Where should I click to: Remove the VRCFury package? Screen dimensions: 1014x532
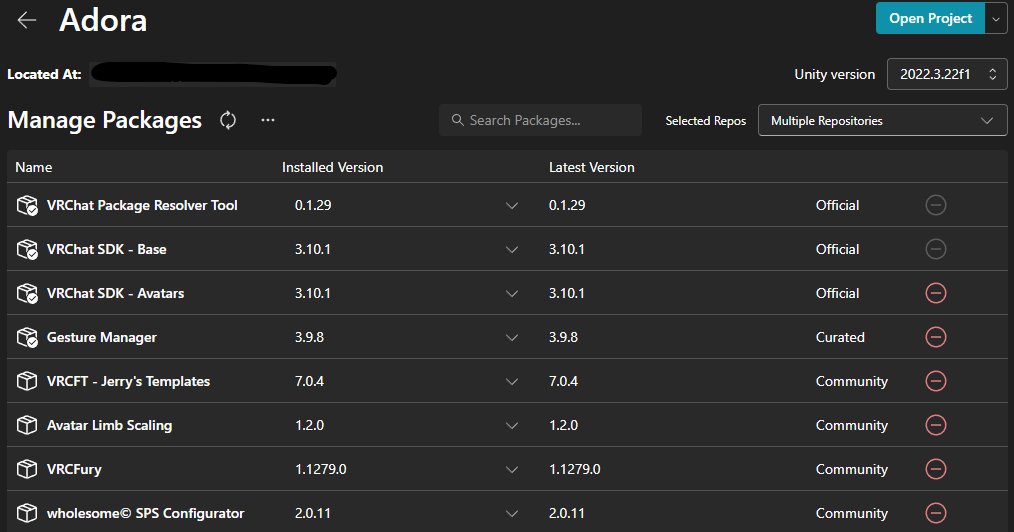tap(936, 469)
